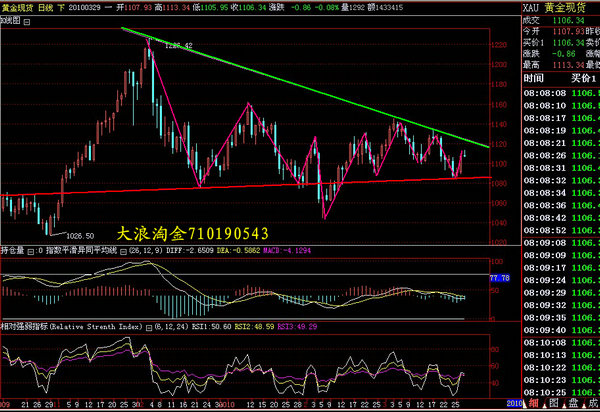Click the DEA:-0.5862 value

click(x=238, y=251)
